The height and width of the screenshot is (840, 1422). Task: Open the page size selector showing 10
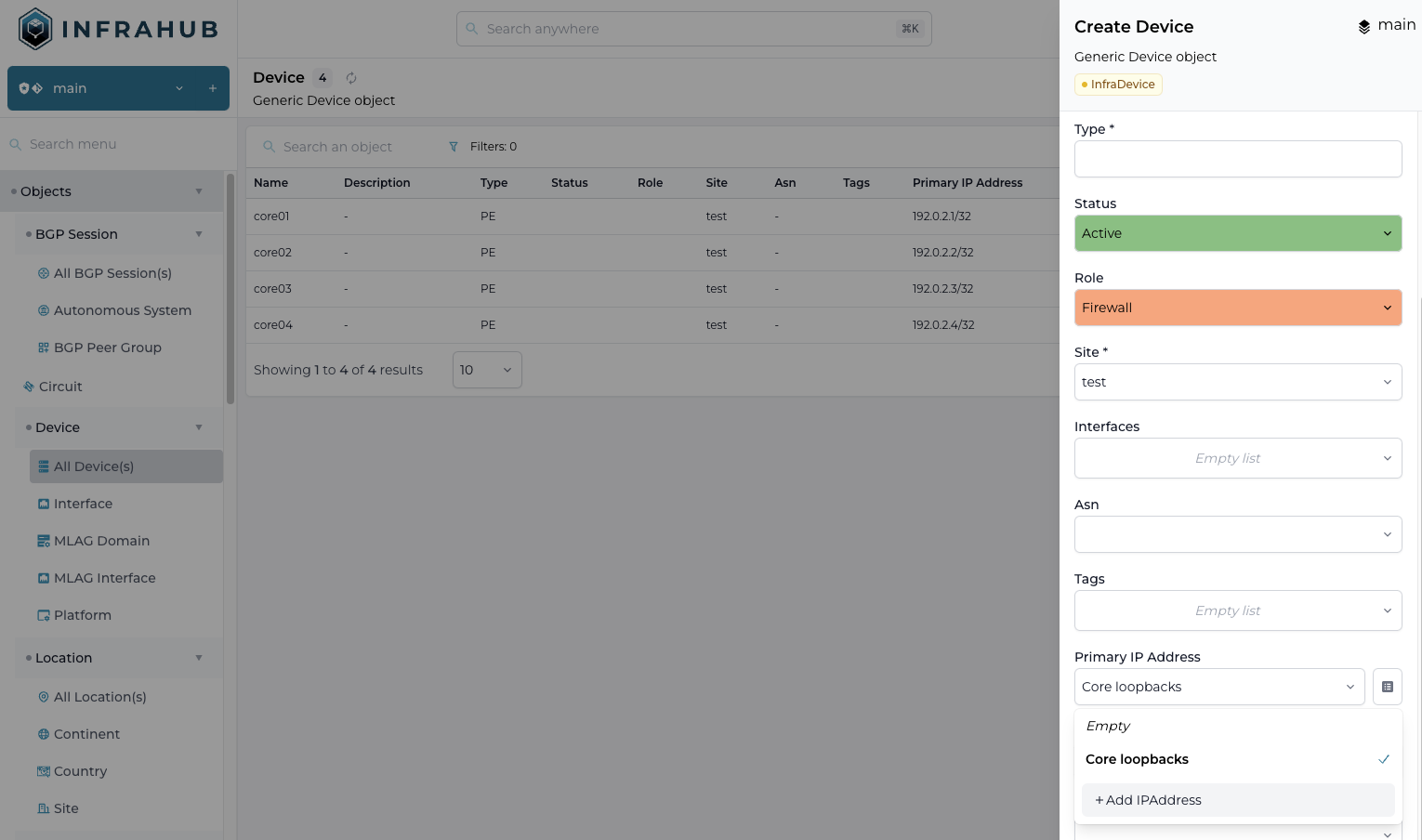pyautogui.click(x=486, y=370)
